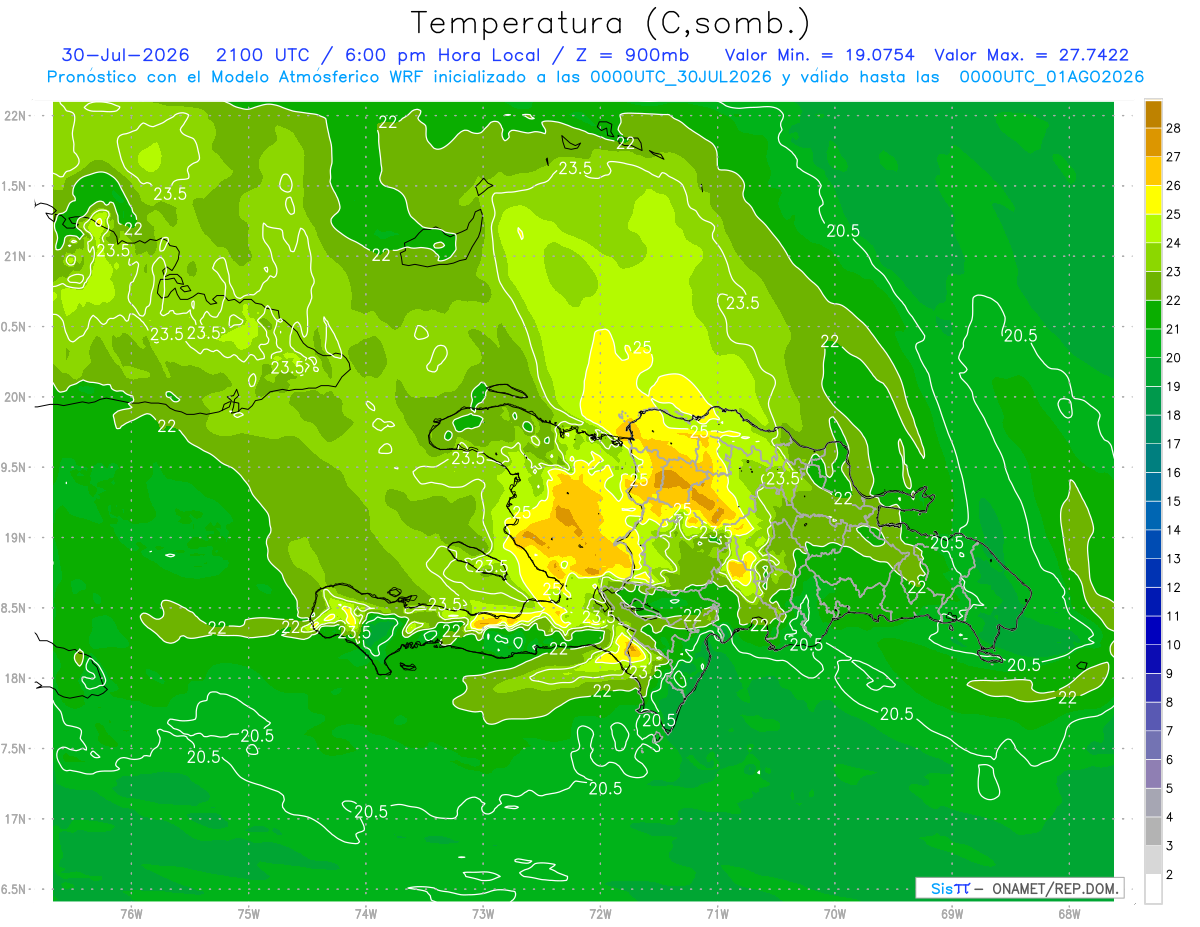The image size is (1200, 927).
Task: Click the legend value "18"
Action: coord(1174,415)
